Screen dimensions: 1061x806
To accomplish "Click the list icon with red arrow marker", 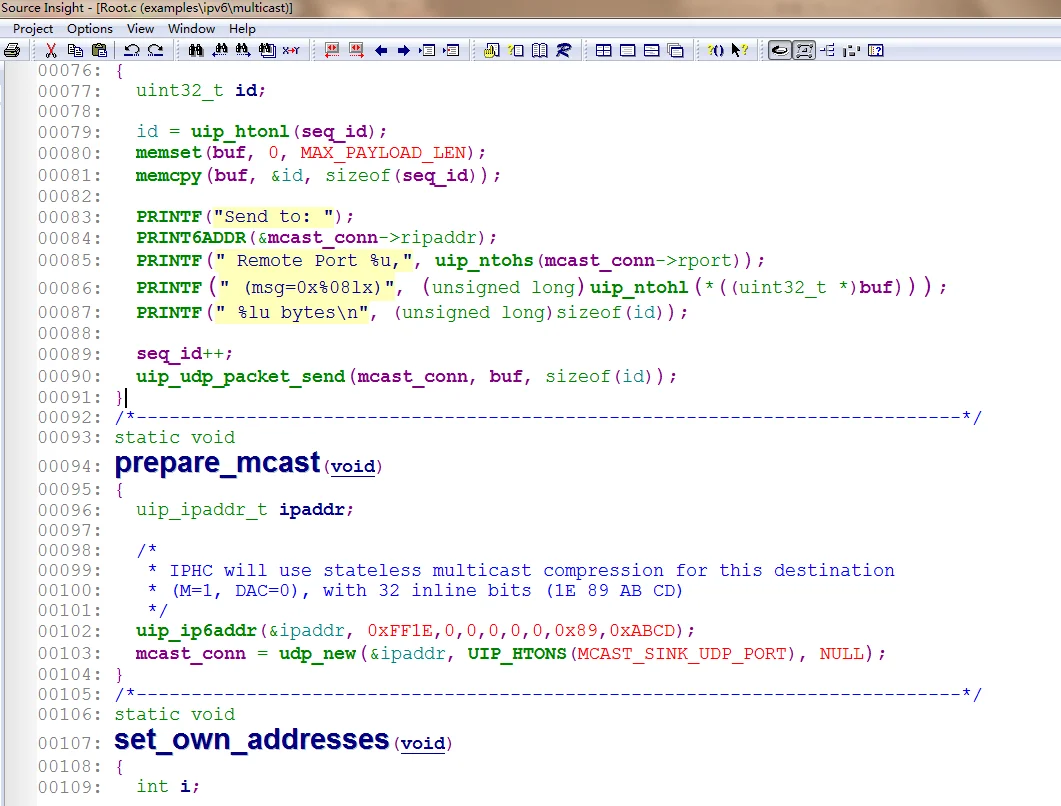I will point(451,50).
